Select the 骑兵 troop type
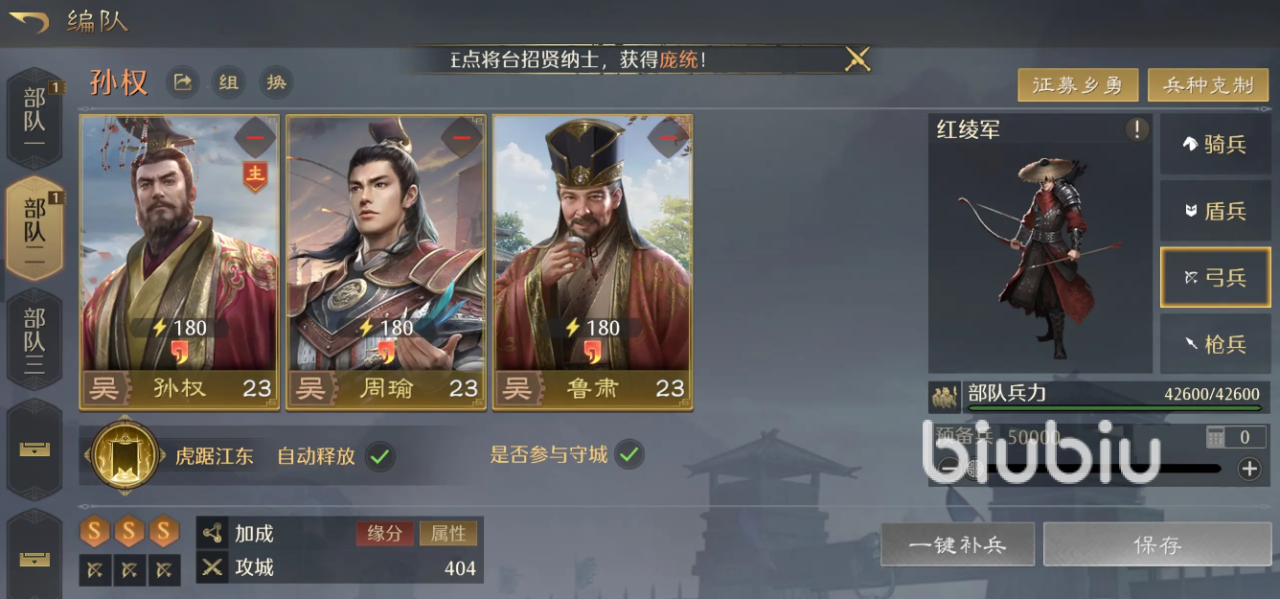 coord(1215,144)
